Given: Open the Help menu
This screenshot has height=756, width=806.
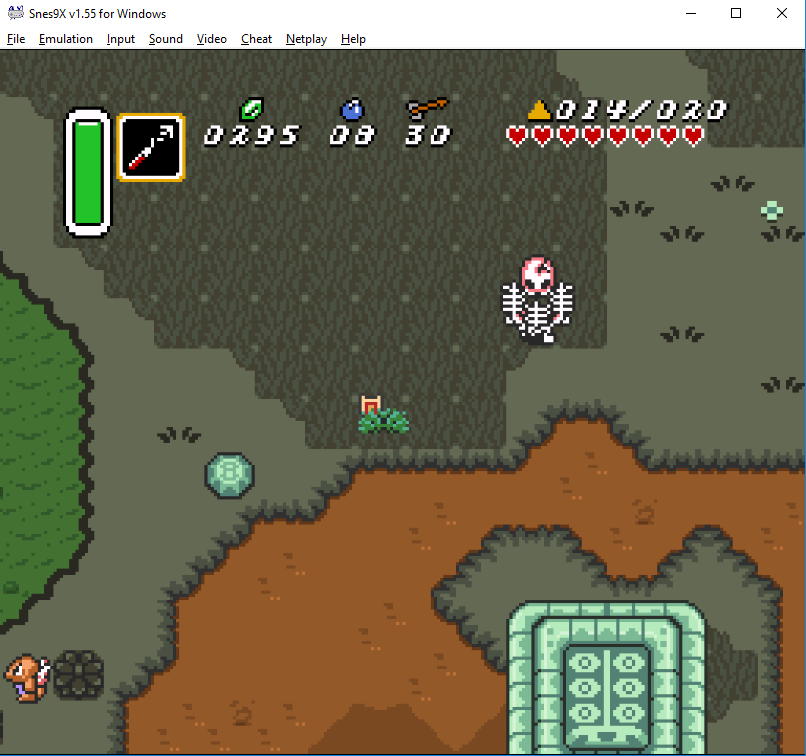Looking at the screenshot, I should pos(353,39).
